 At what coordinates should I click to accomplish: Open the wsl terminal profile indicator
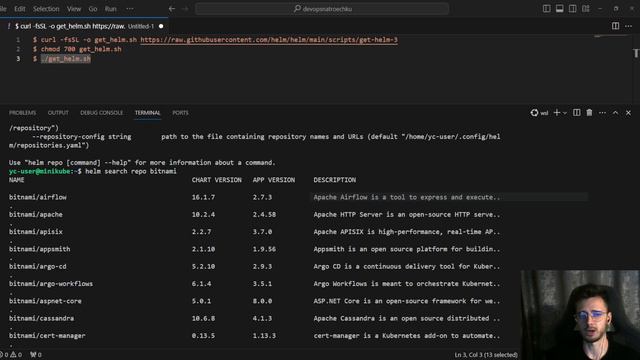pyautogui.click(x=539, y=113)
